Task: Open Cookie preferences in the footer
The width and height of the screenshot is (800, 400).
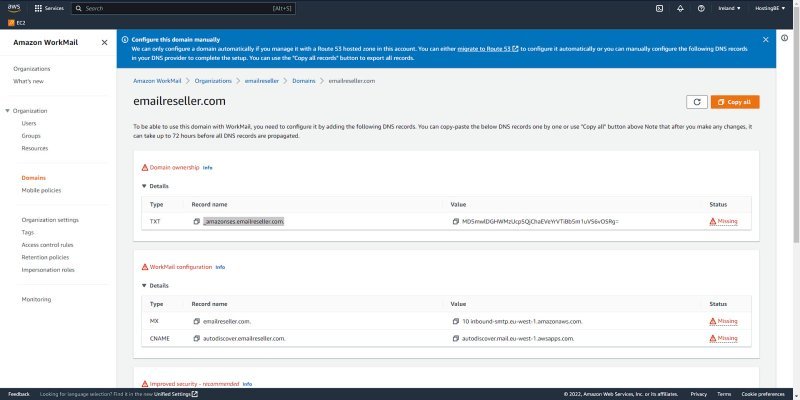Action: click(x=763, y=394)
